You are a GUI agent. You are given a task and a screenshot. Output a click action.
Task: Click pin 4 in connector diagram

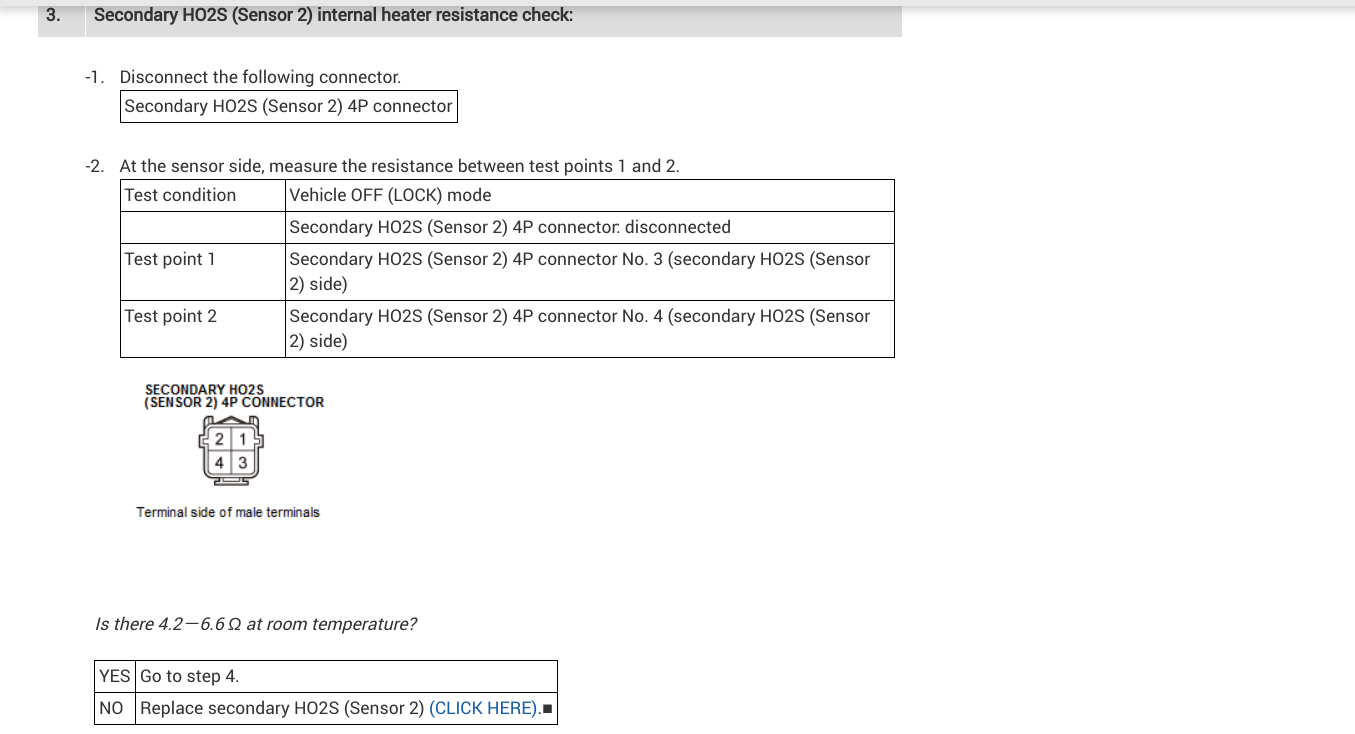219,463
